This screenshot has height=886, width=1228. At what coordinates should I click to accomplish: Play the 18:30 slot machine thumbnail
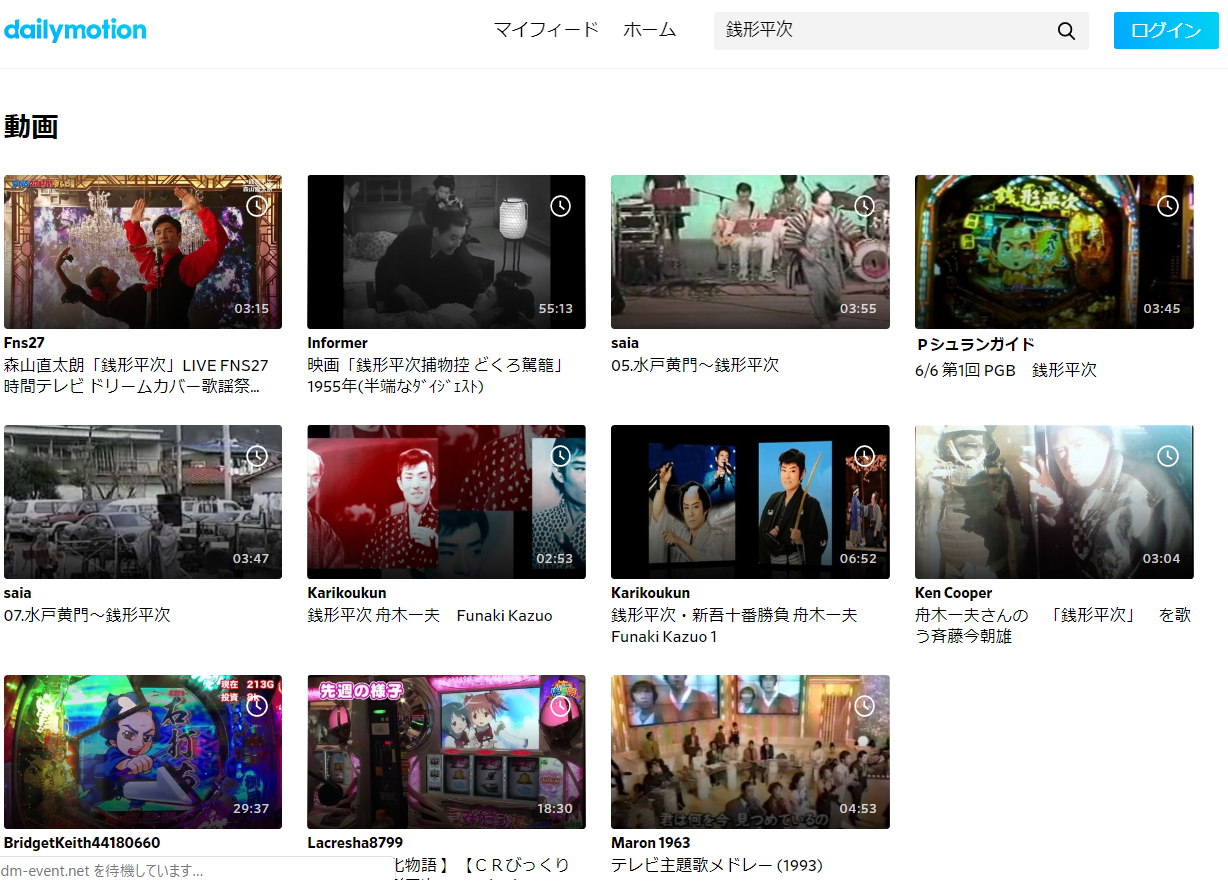click(446, 752)
